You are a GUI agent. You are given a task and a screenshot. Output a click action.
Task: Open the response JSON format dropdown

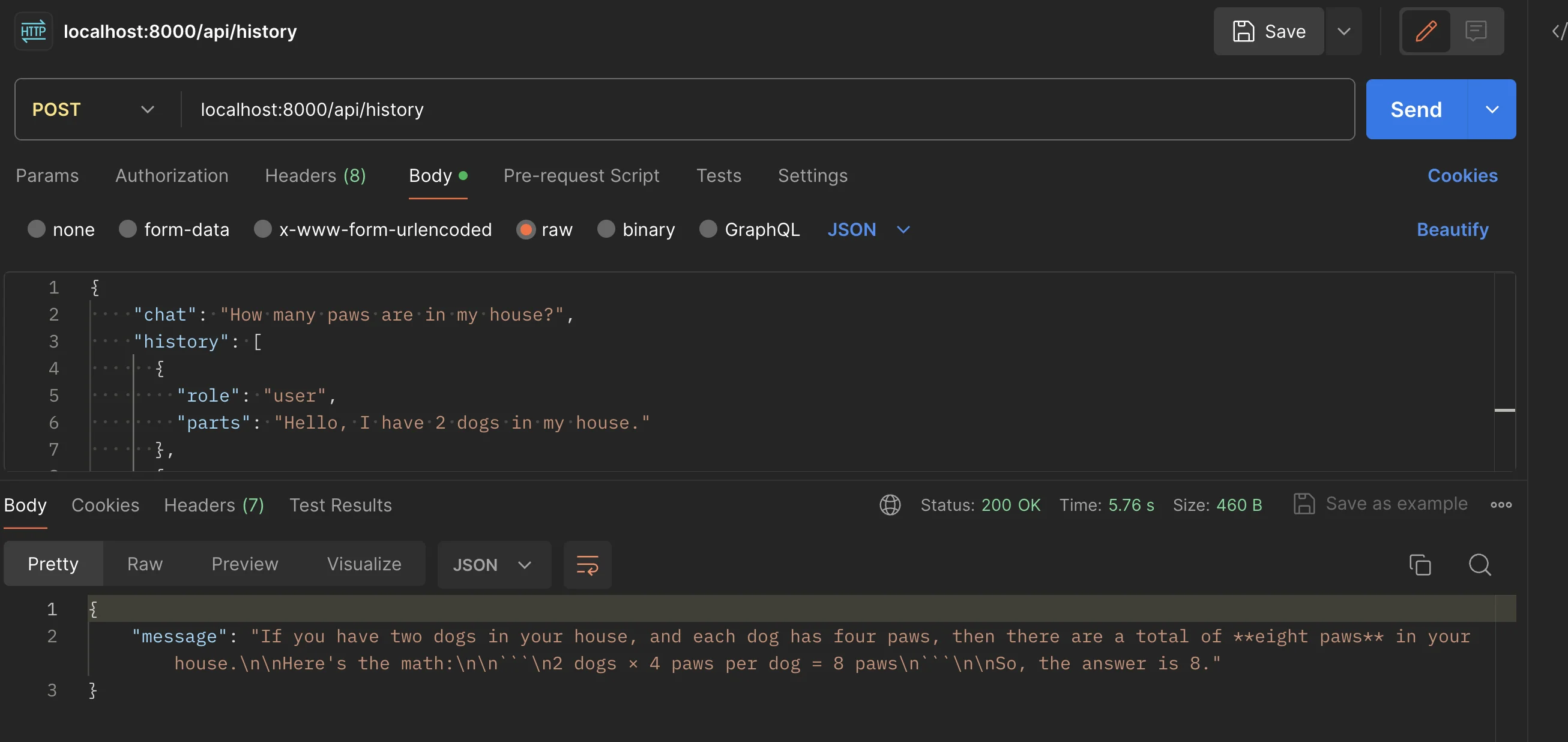coord(493,565)
